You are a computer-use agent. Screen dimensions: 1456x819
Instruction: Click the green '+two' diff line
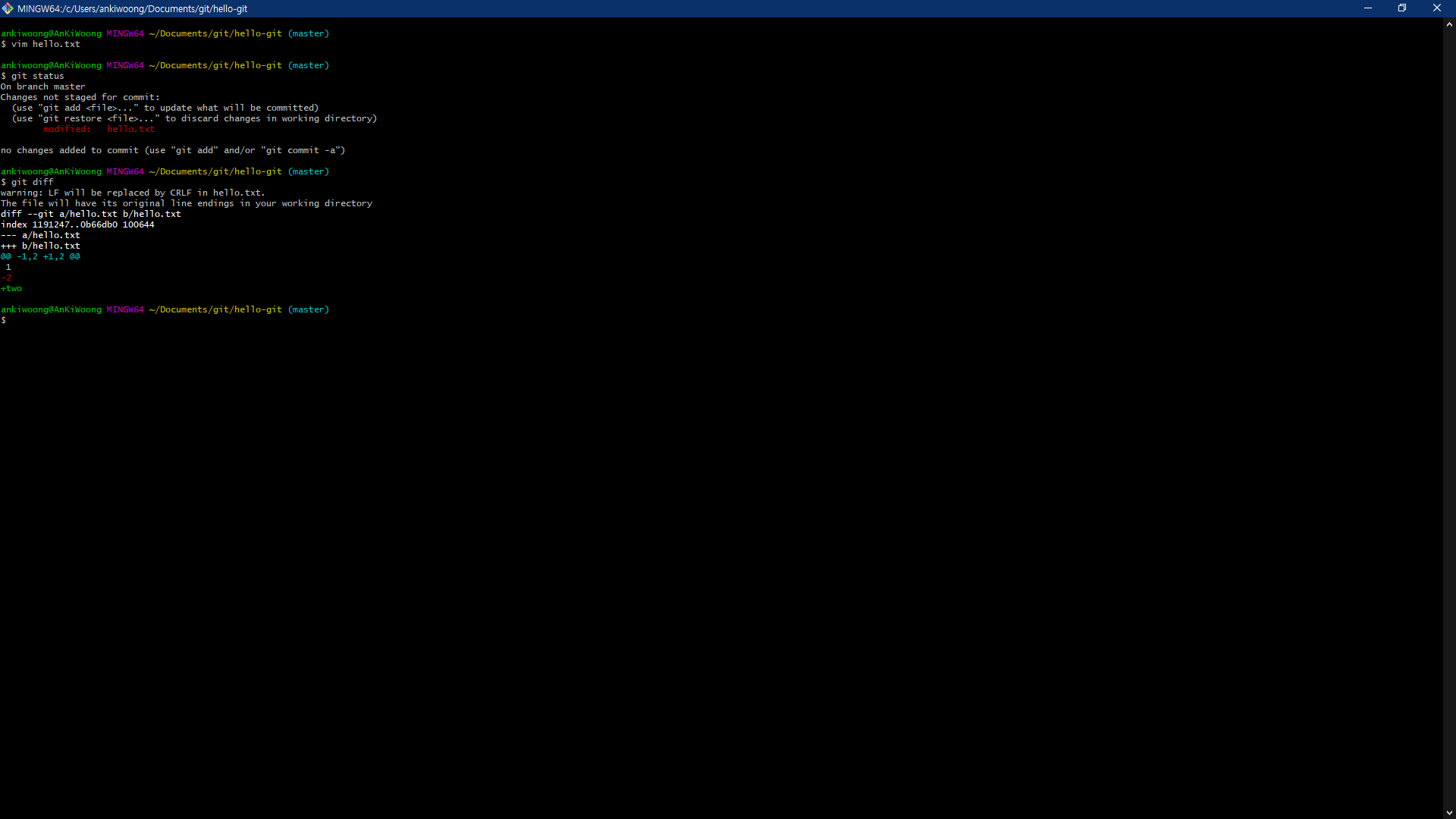click(x=11, y=288)
